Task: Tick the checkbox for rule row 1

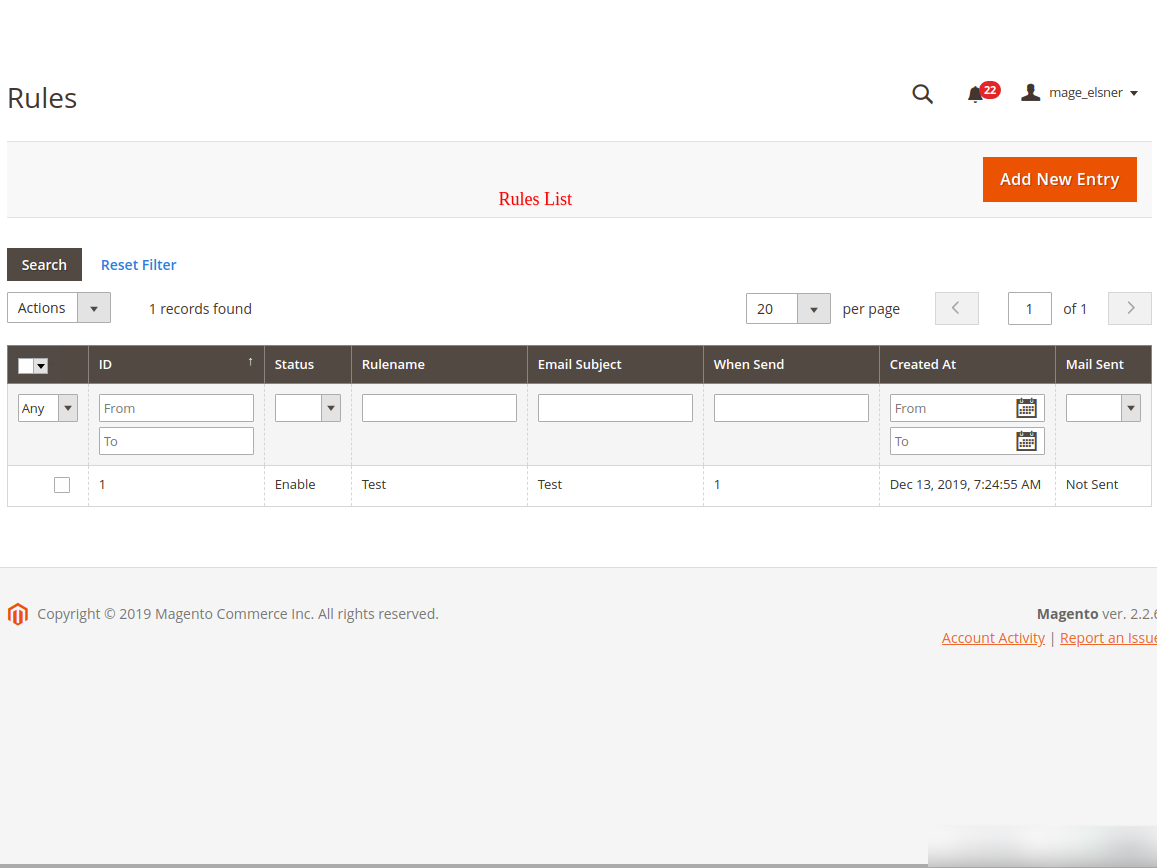Action: (x=62, y=485)
